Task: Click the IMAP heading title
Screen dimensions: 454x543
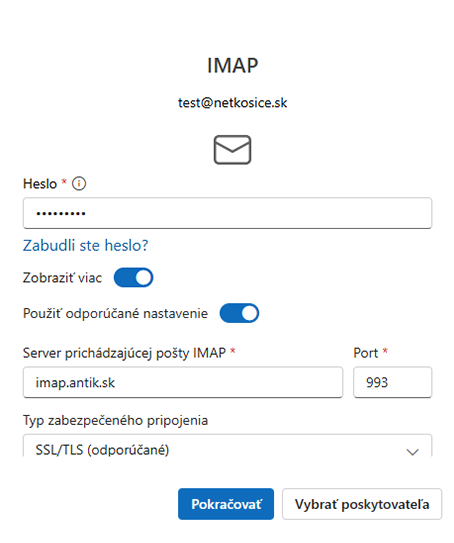Action: [x=232, y=65]
